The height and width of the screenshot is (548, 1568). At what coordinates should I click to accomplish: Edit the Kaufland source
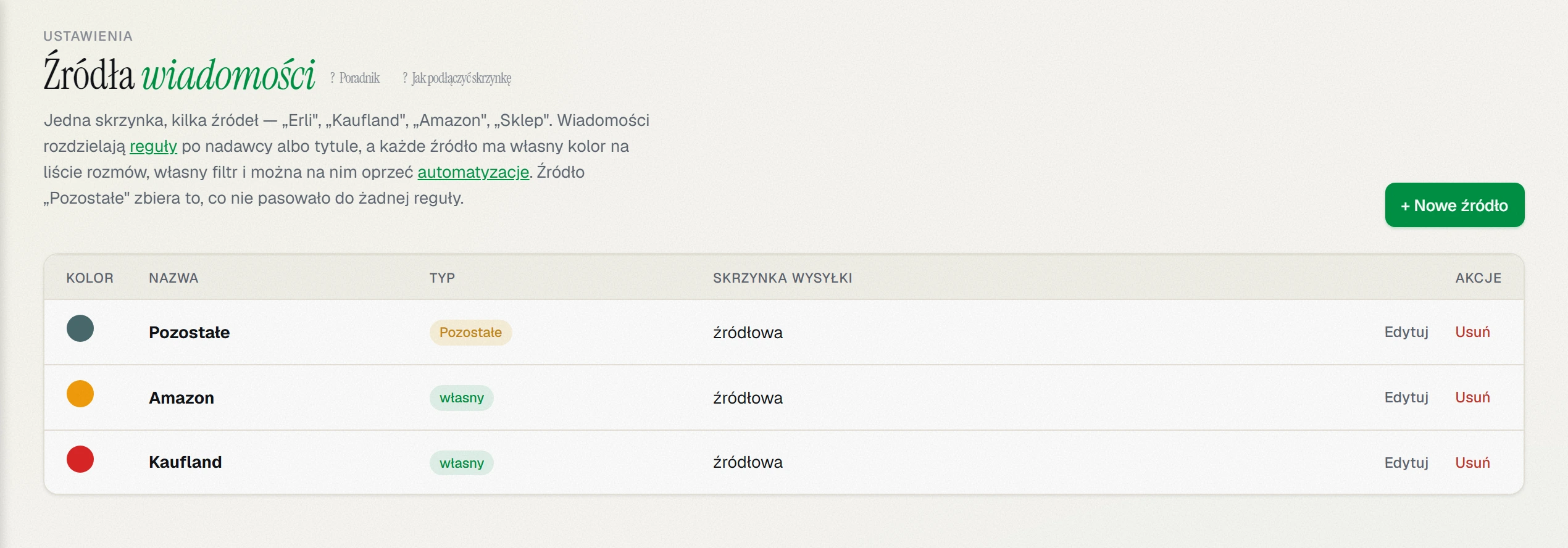1406,463
